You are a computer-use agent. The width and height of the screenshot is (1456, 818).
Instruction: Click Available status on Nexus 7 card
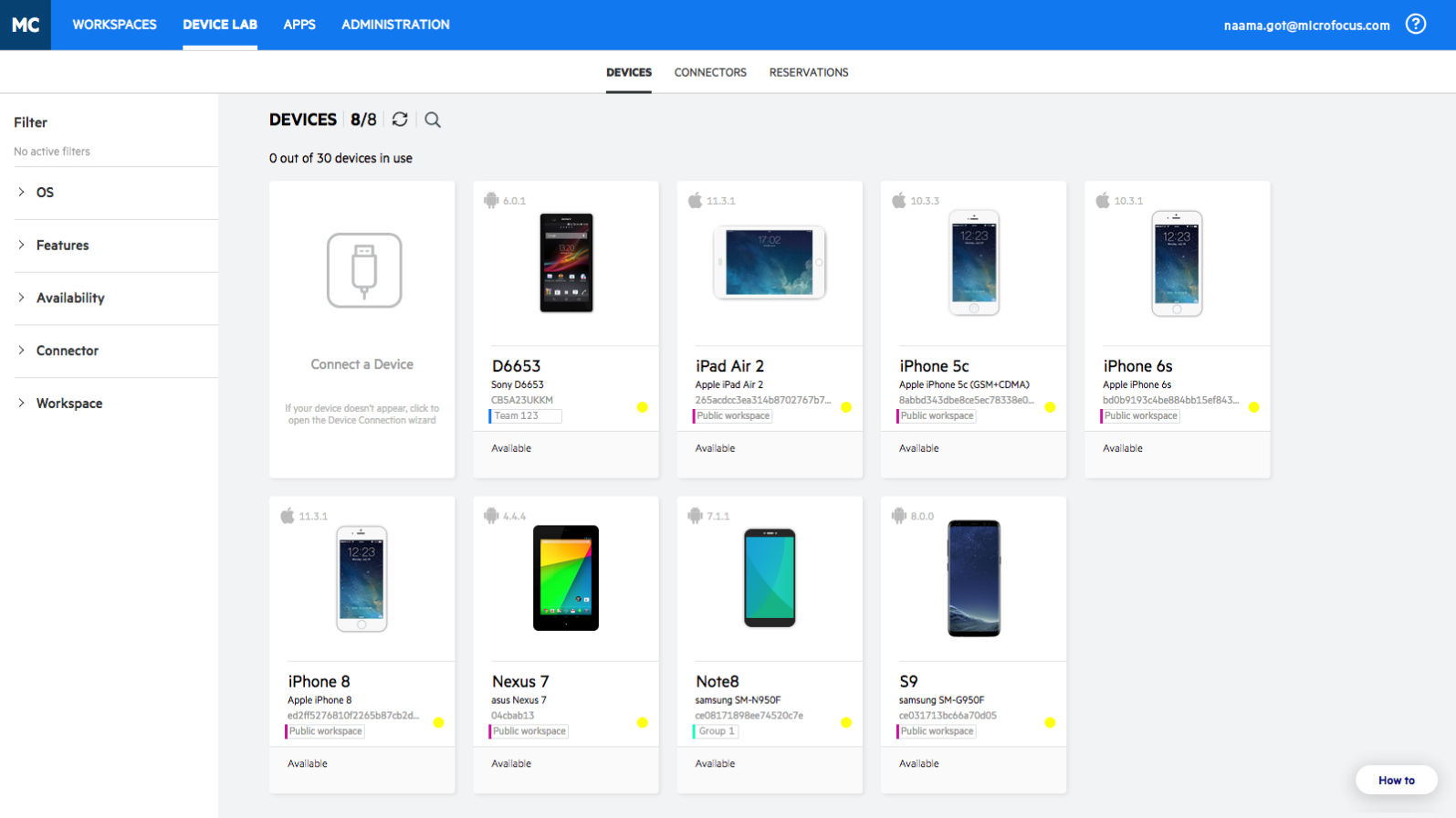click(511, 764)
